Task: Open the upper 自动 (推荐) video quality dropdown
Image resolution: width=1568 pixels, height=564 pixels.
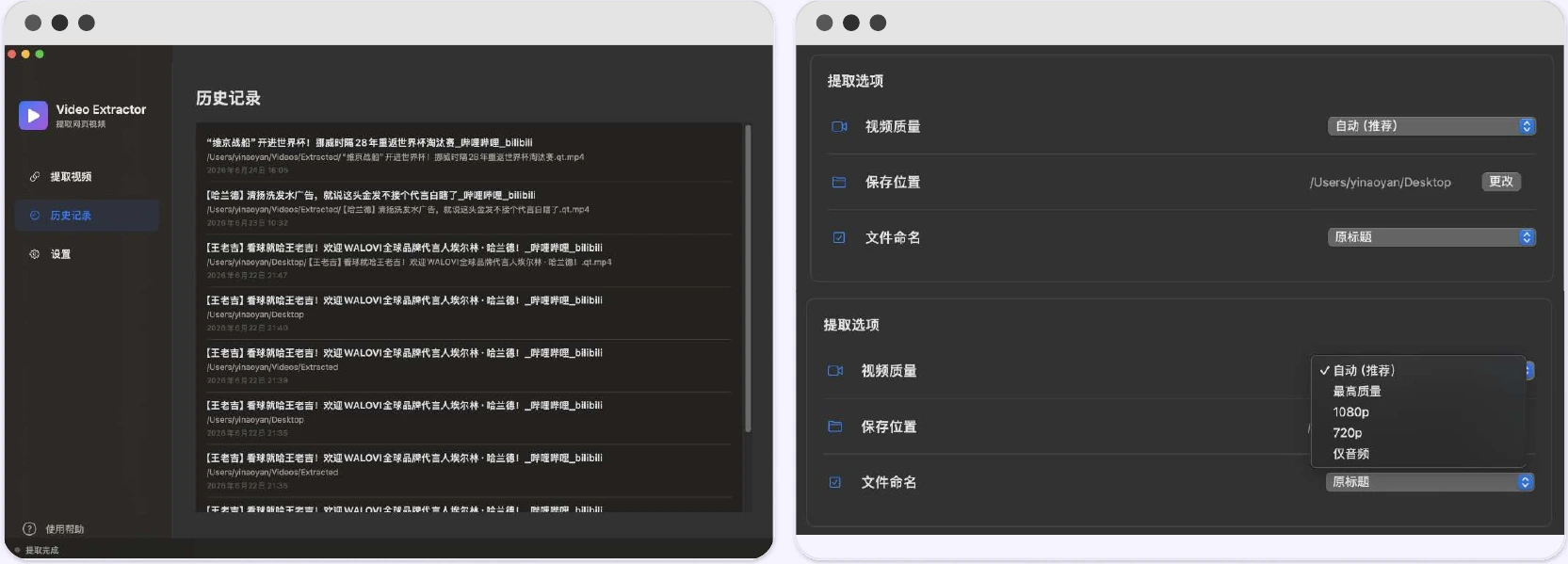Action: 1431,126
